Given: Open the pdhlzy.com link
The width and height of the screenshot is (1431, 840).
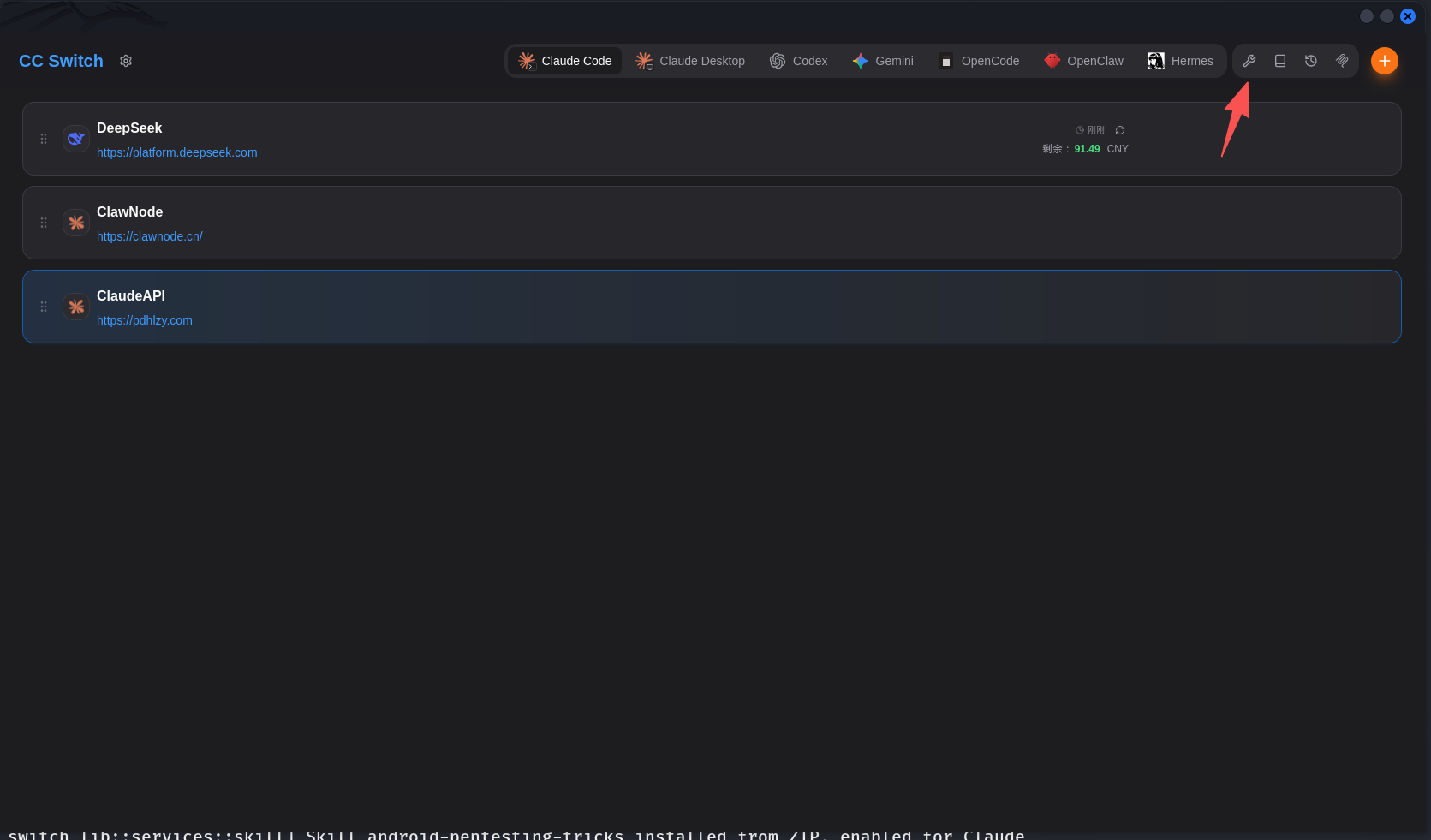Looking at the screenshot, I should tap(145, 320).
